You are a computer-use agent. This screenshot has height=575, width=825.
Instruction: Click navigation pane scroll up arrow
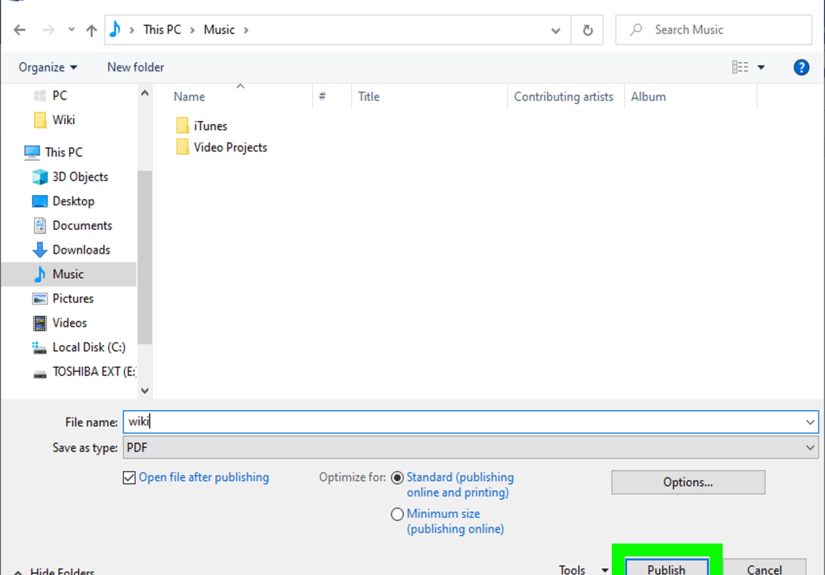coord(145,93)
